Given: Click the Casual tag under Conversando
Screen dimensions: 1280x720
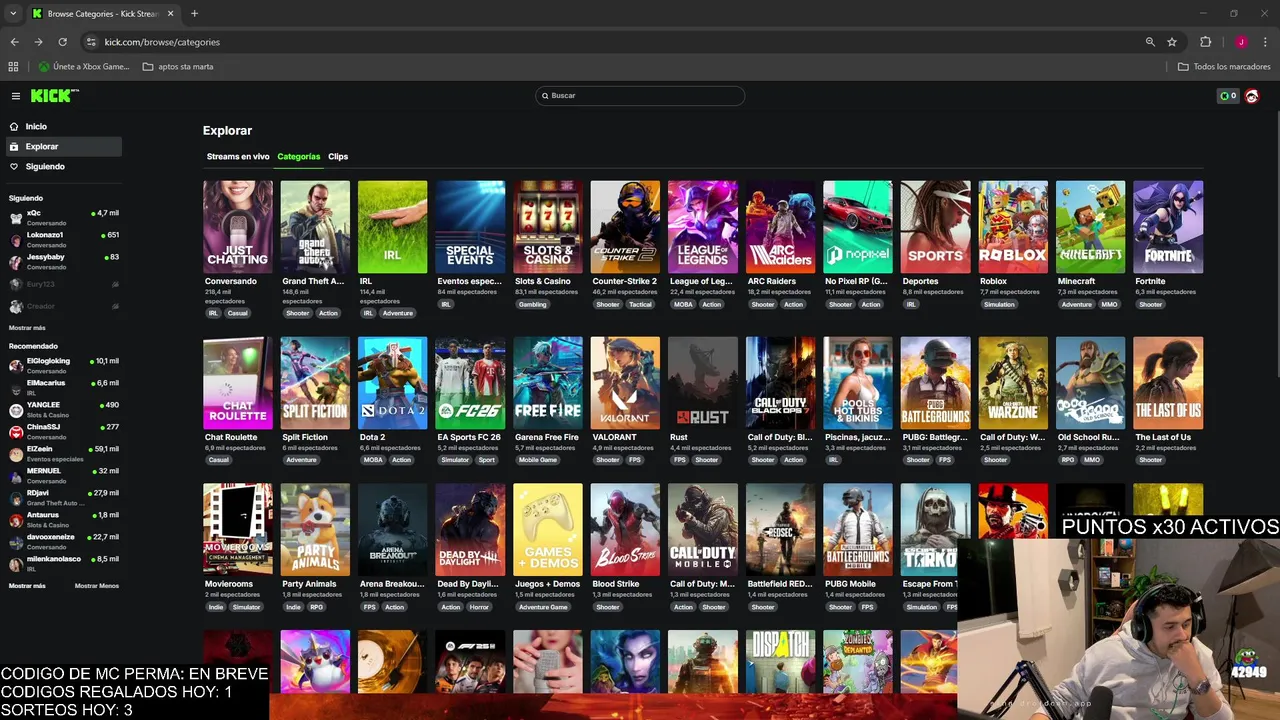Looking at the screenshot, I should (237, 314).
